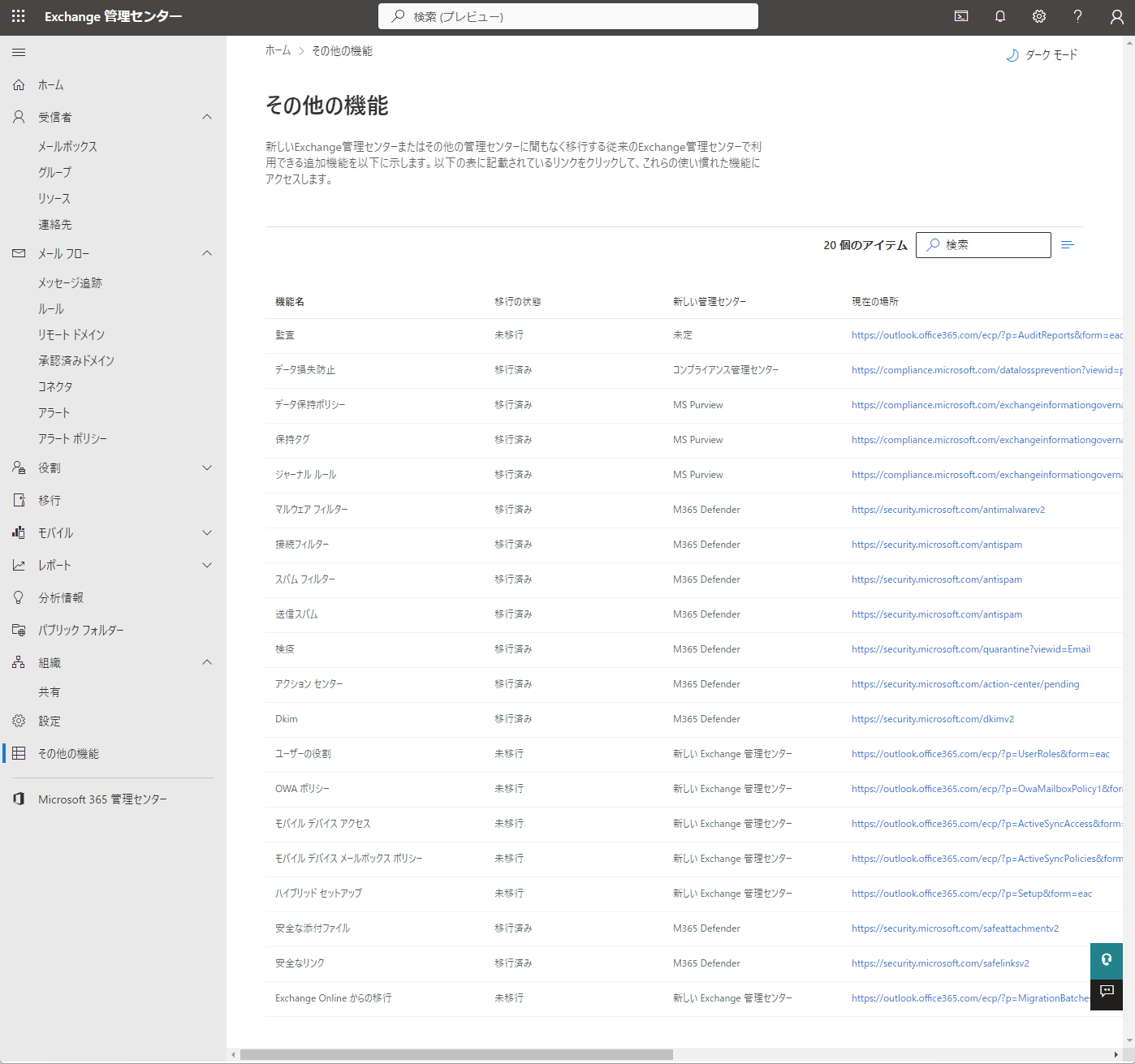Click the help question mark icon
This screenshot has width=1135, height=1064.
[1078, 16]
